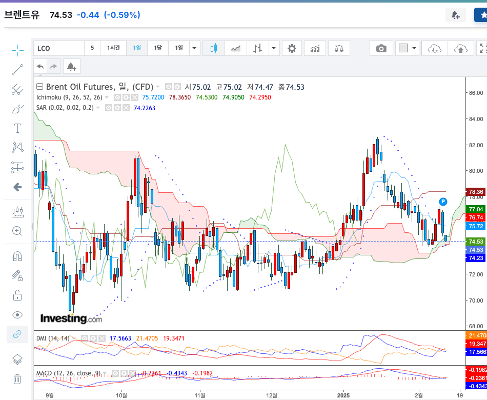Activate the zoom in magnifier tool
The height and width of the screenshot is (400, 487).
pos(17,231)
